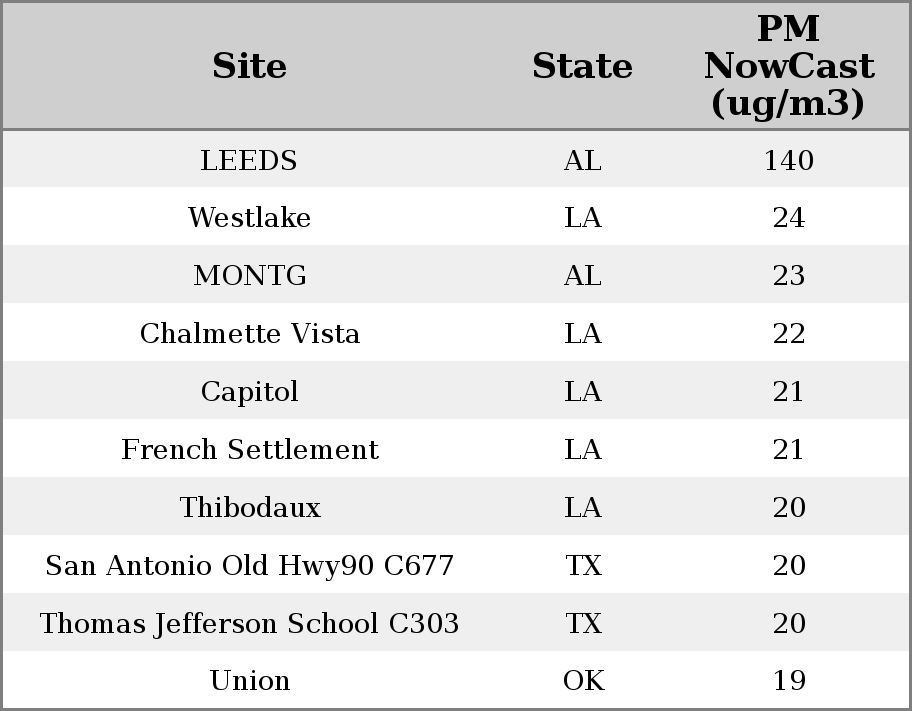
Task: Select the Thibodaux site cell
Action: [250, 507]
